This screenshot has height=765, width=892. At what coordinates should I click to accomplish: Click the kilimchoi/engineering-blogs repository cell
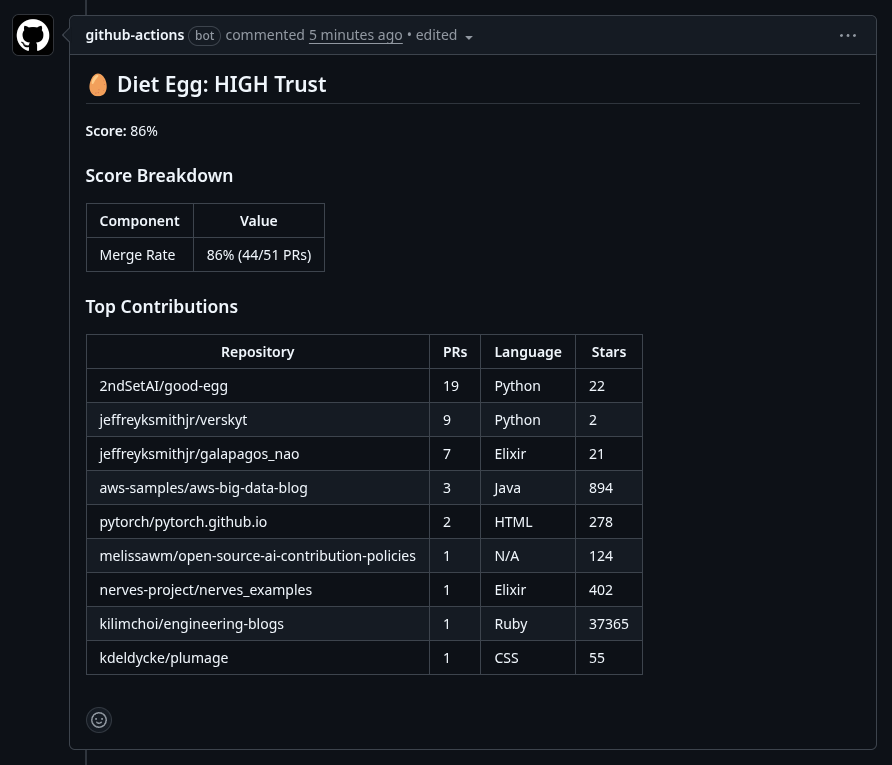coord(191,624)
